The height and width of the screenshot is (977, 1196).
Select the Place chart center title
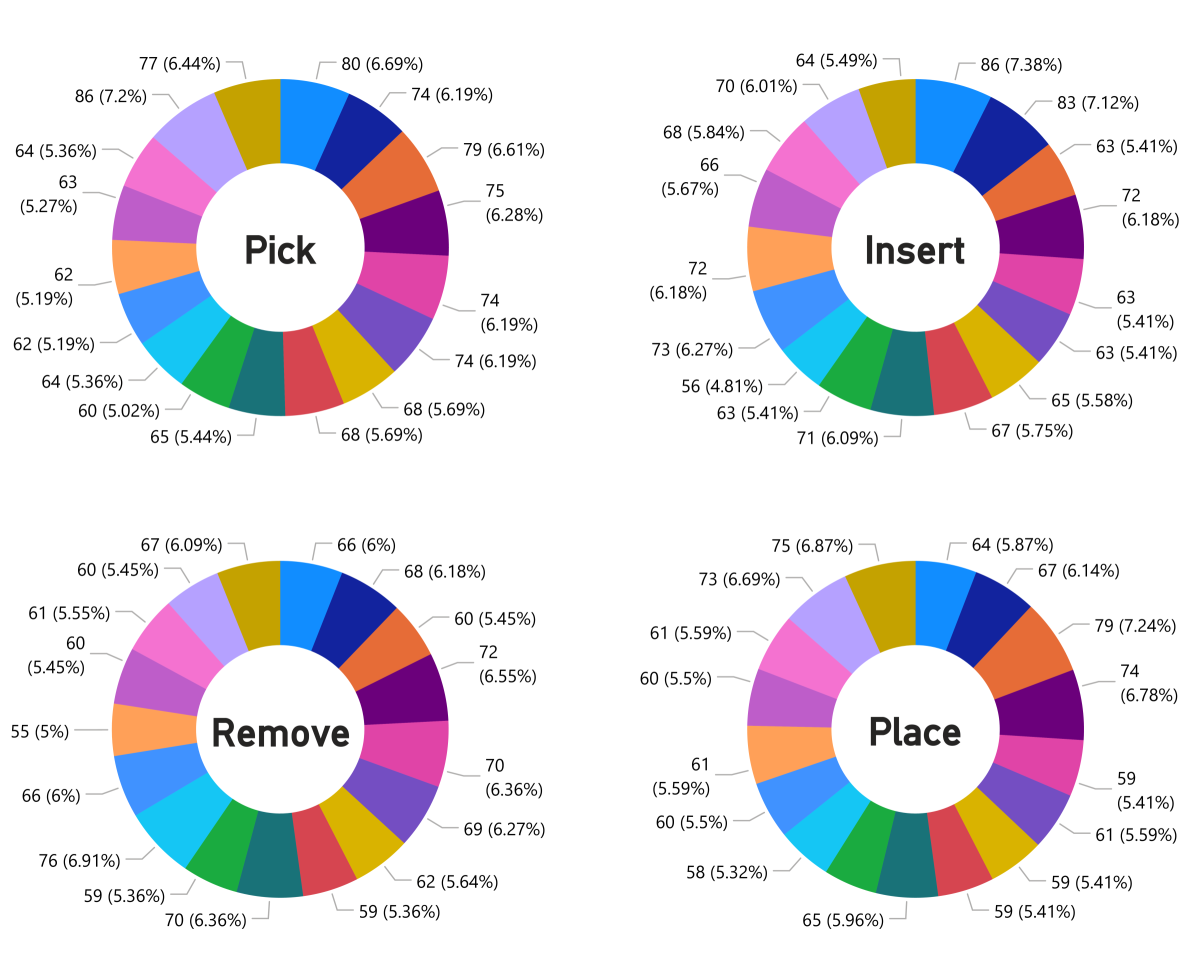click(x=915, y=733)
